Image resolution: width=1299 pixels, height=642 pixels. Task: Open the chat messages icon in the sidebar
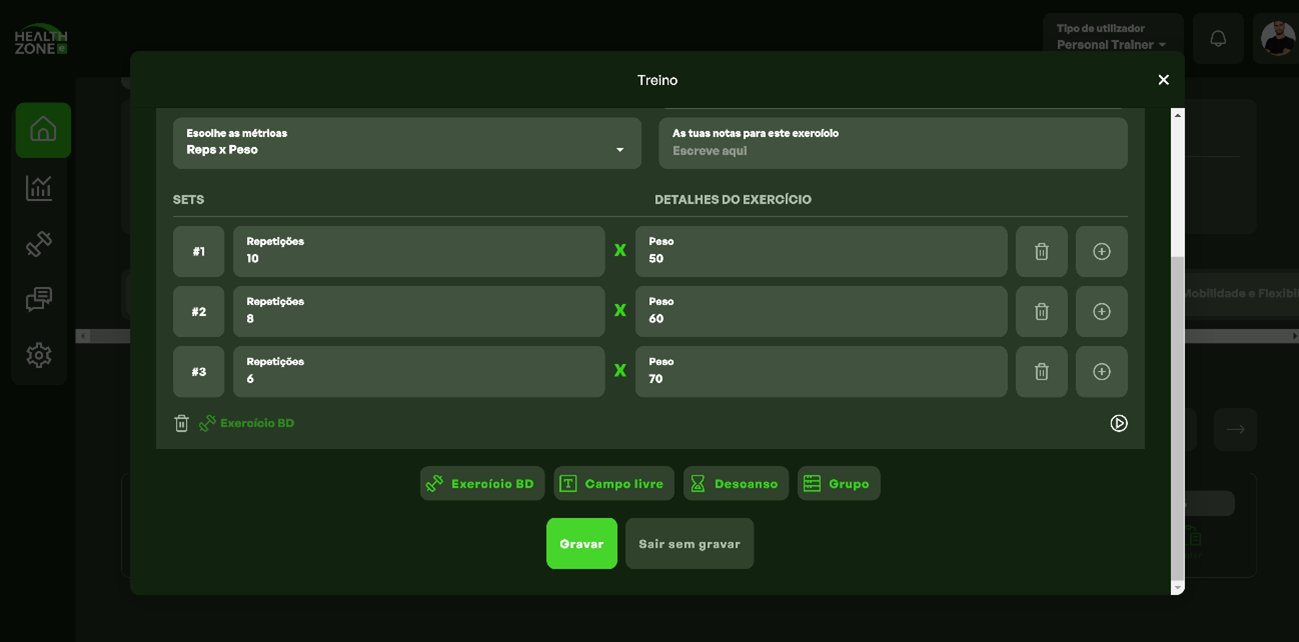tap(39, 299)
